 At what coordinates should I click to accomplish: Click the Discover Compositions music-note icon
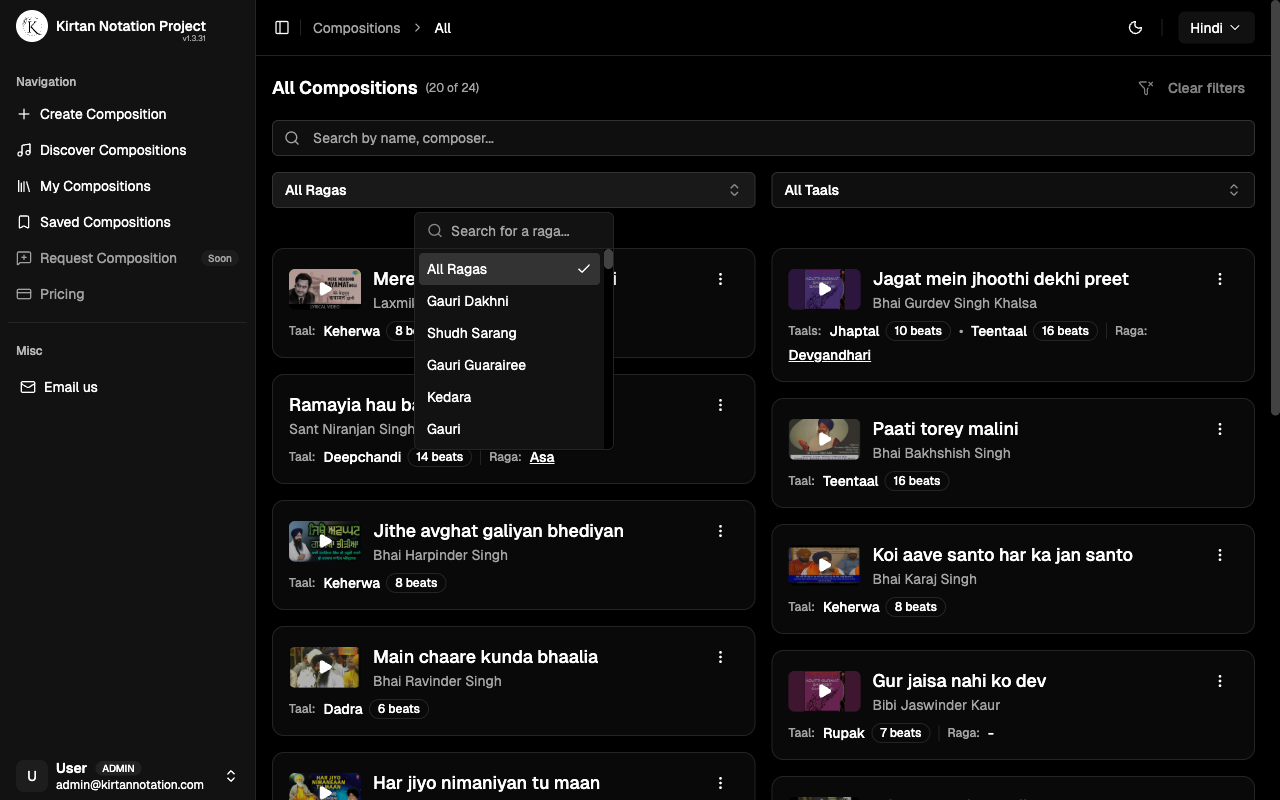[22, 150]
